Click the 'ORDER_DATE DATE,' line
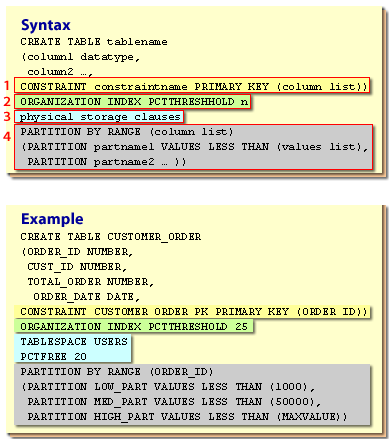 [86, 297]
